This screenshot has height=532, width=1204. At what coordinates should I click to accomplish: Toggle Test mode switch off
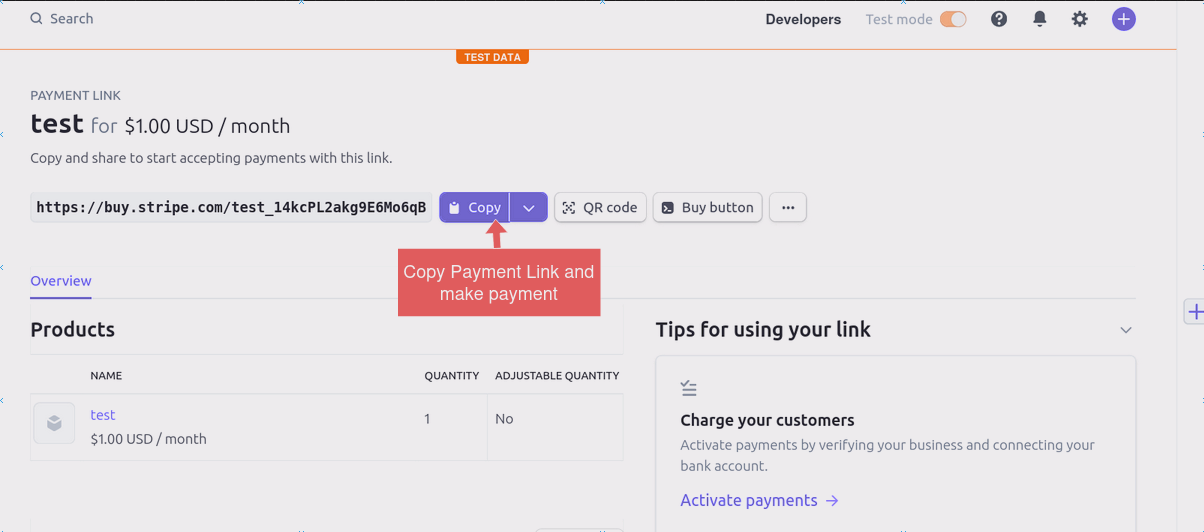click(x=953, y=19)
